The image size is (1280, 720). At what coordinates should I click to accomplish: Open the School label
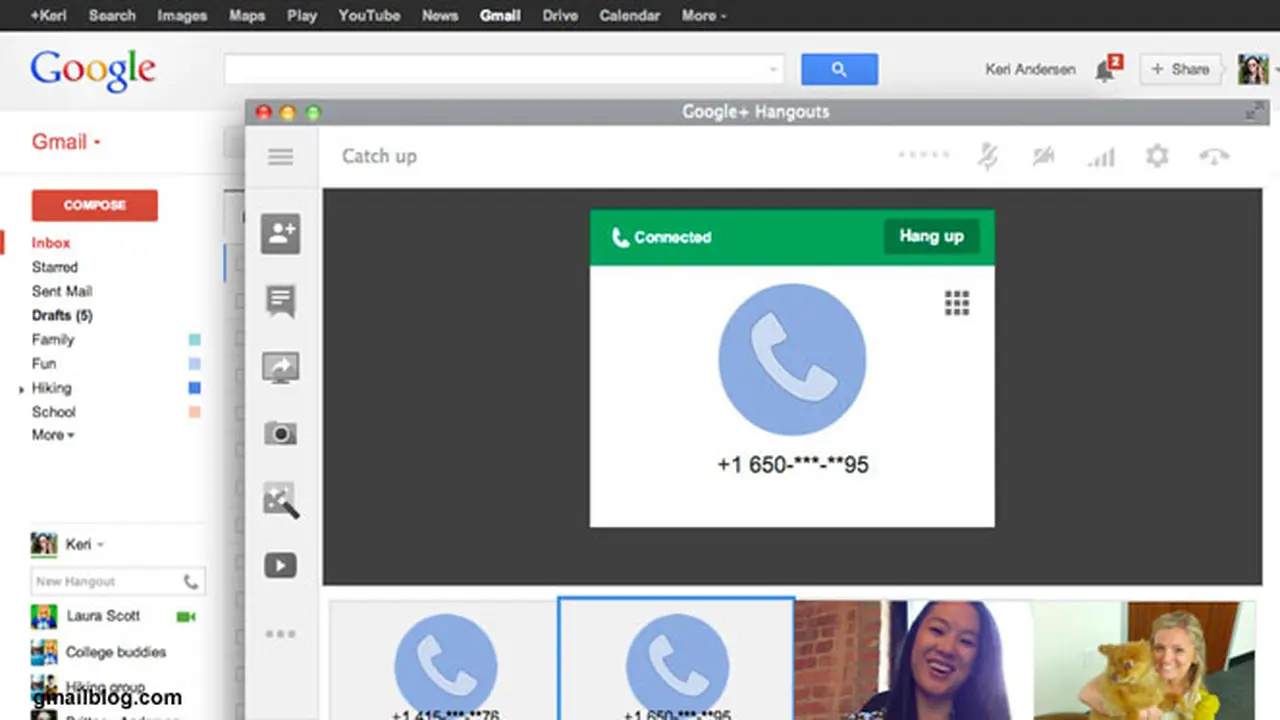point(54,411)
